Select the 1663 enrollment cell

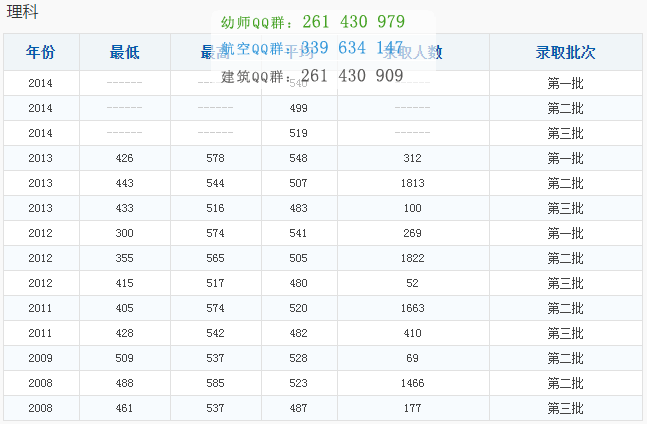tap(412, 308)
